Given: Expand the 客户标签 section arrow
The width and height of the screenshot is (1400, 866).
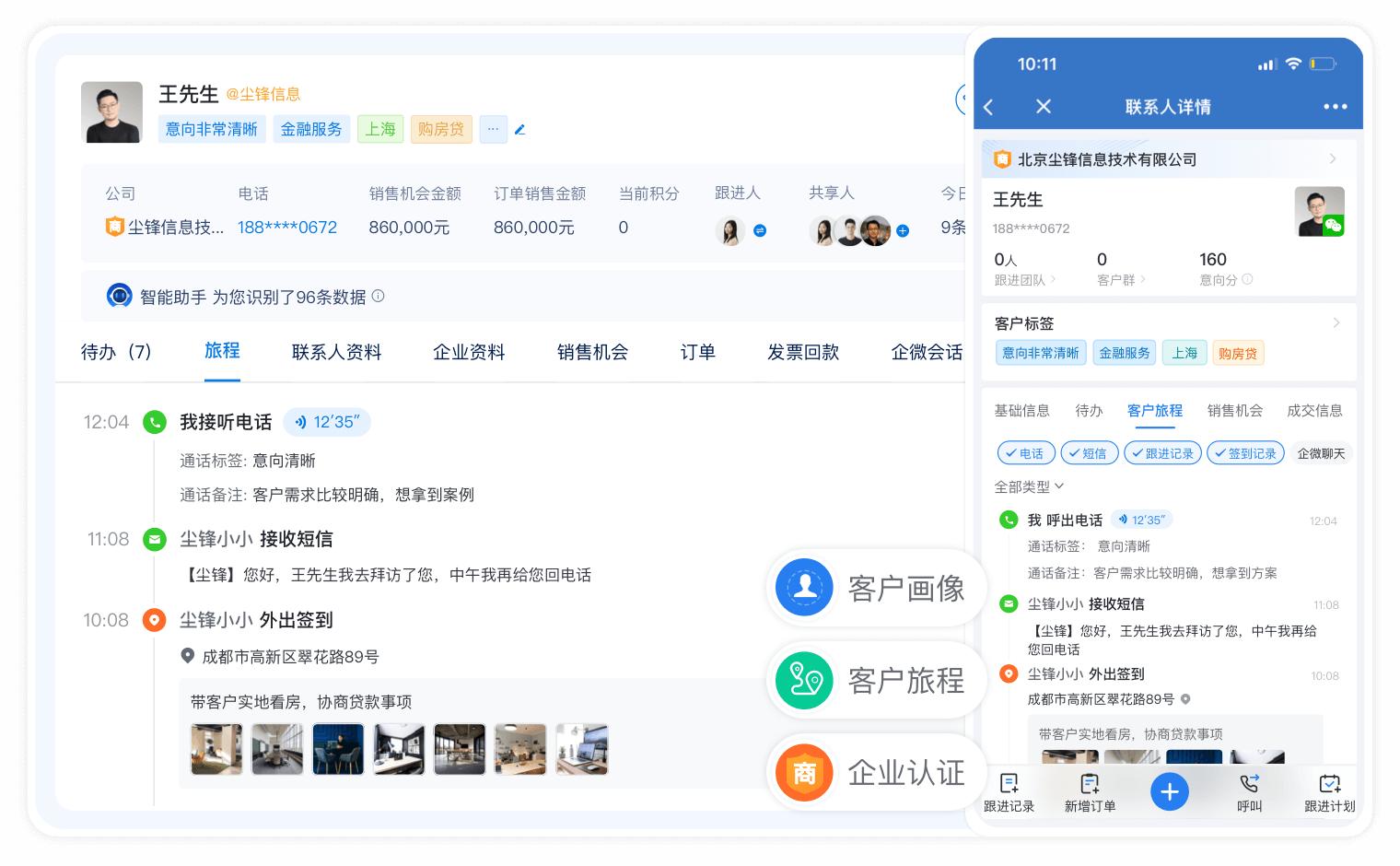Looking at the screenshot, I should pyautogui.click(x=1336, y=322).
